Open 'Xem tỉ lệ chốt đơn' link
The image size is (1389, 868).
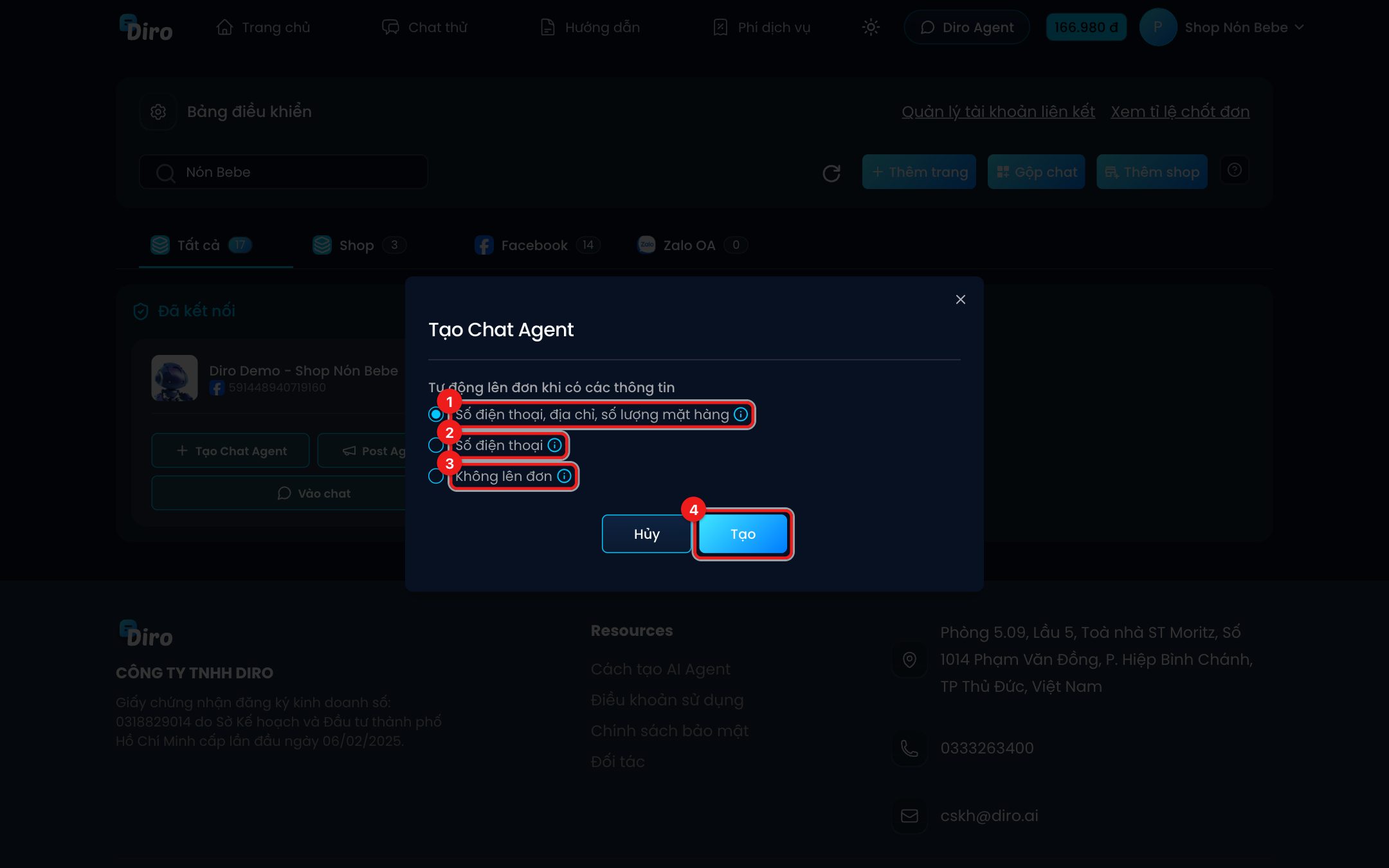tap(1180, 112)
